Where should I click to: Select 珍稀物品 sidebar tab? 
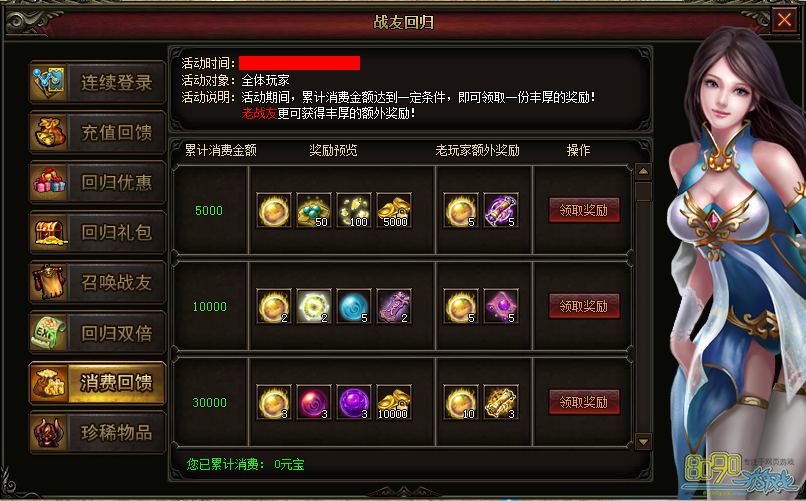point(97,433)
